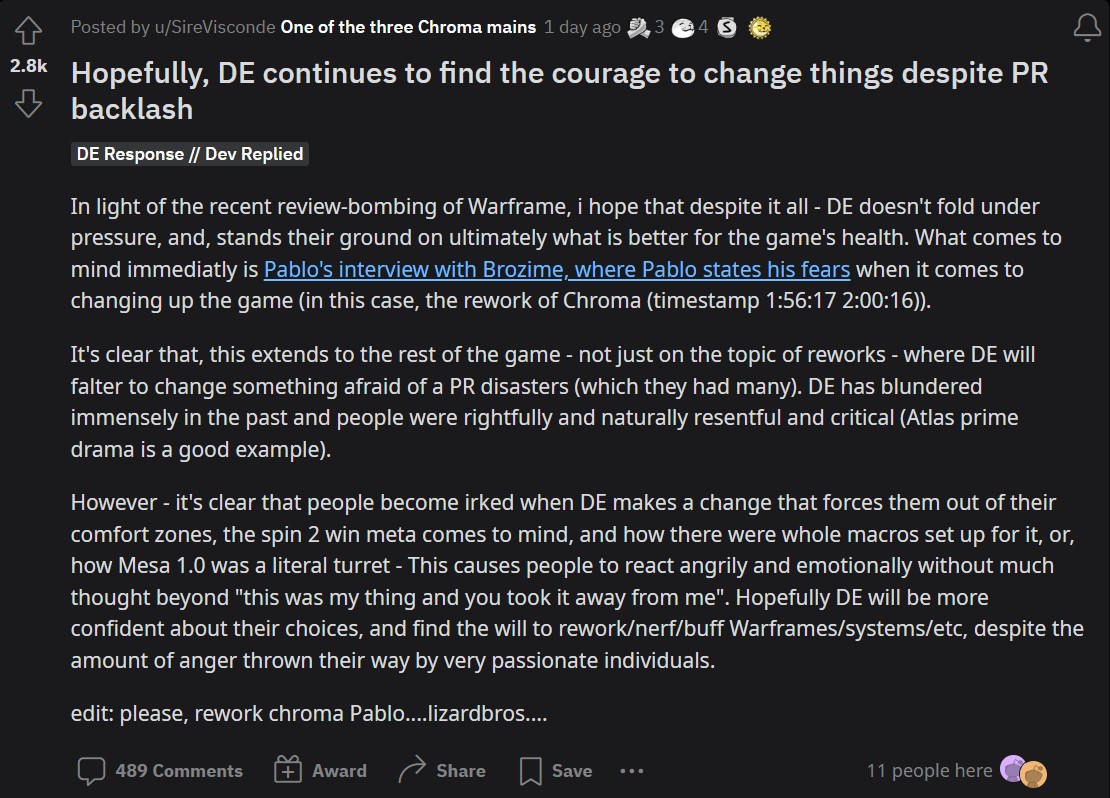Click the speech bubble comments icon

tap(91, 770)
